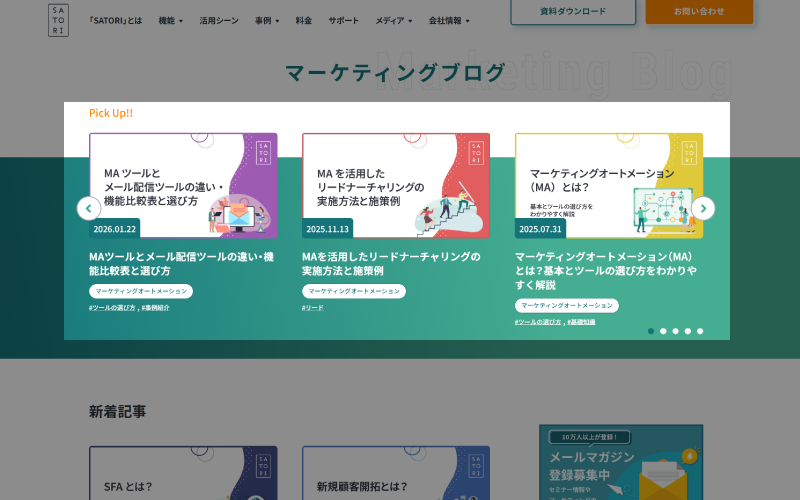Open thumbnail MAを活用したリードナーチャリング
800x500 pixels.
point(396,186)
